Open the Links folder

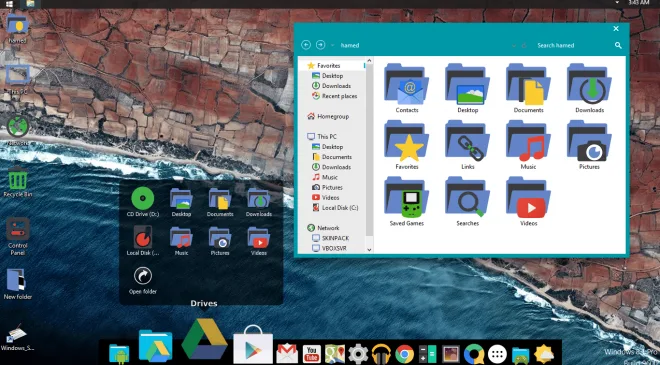click(467, 145)
